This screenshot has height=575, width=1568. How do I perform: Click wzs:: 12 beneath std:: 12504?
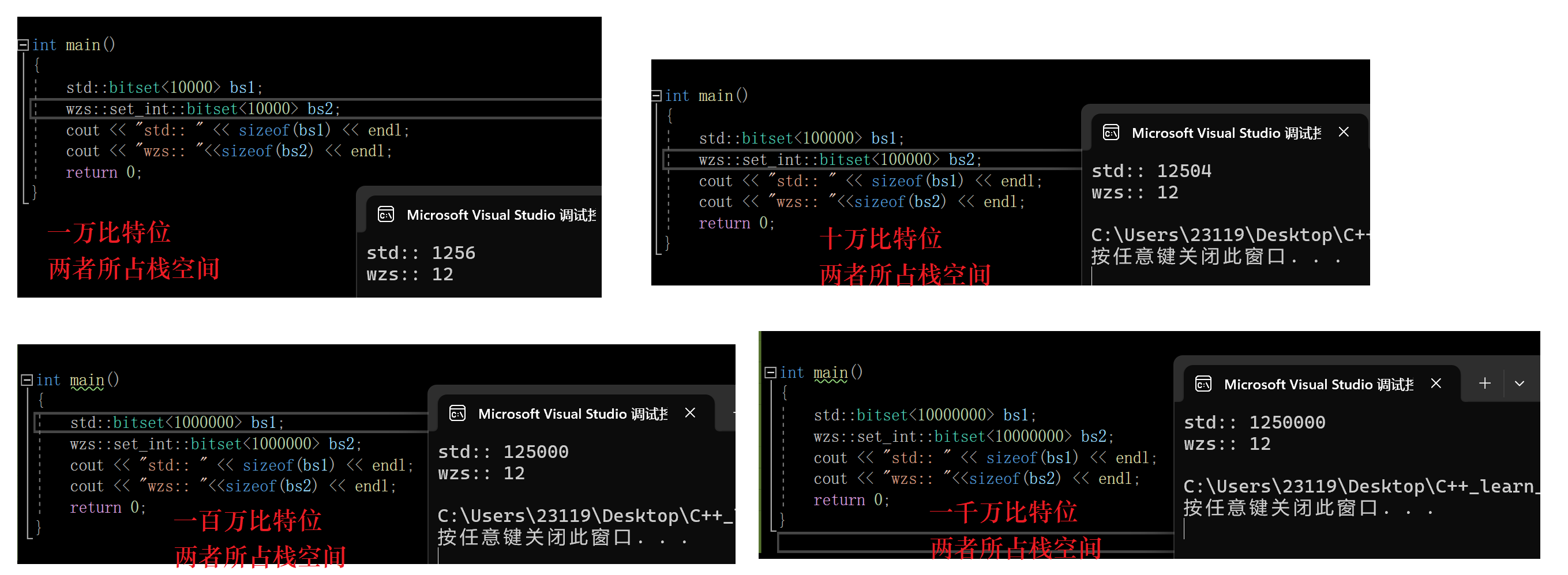(x=1135, y=193)
